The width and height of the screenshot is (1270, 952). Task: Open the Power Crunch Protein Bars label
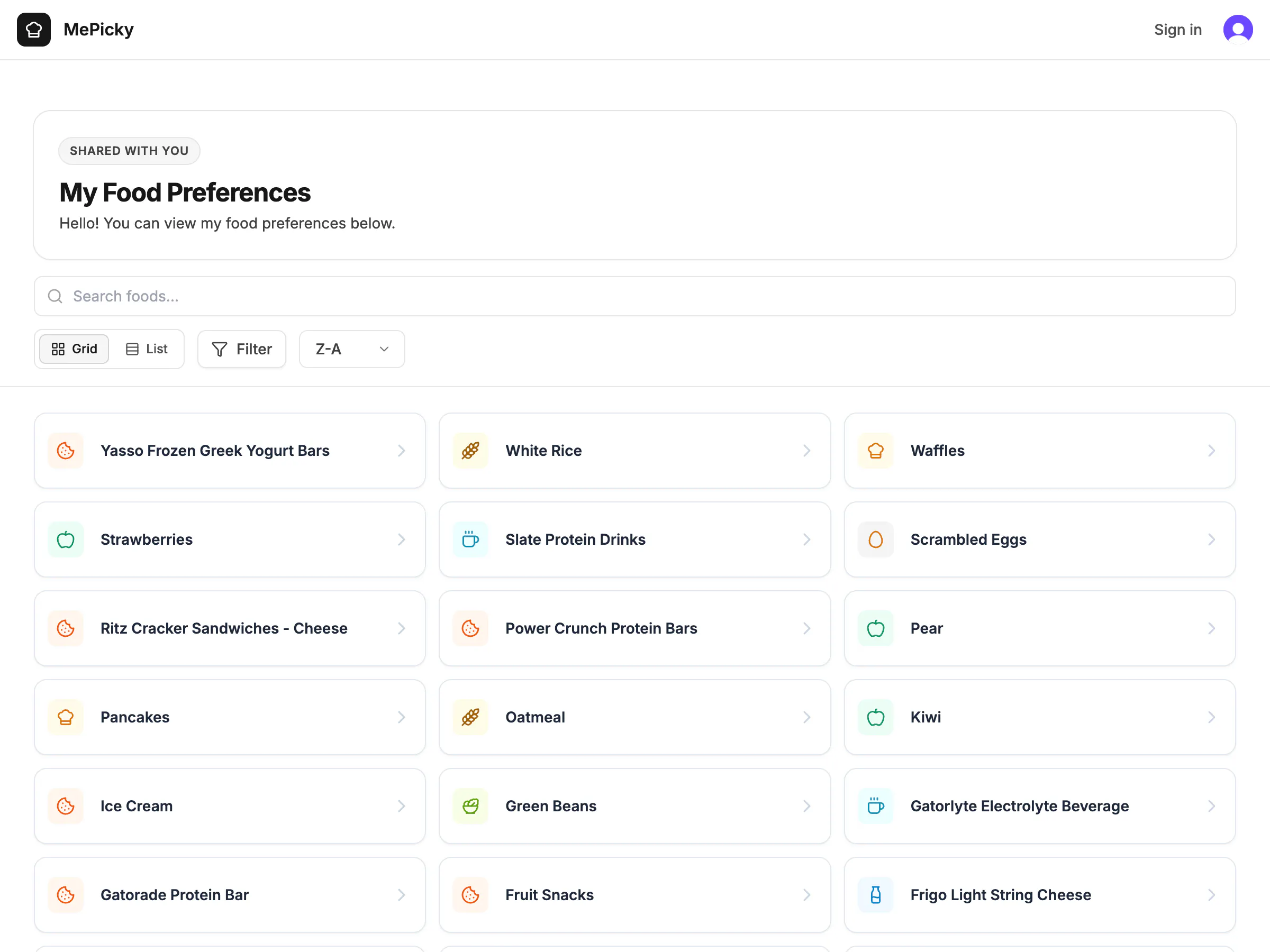click(601, 628)
